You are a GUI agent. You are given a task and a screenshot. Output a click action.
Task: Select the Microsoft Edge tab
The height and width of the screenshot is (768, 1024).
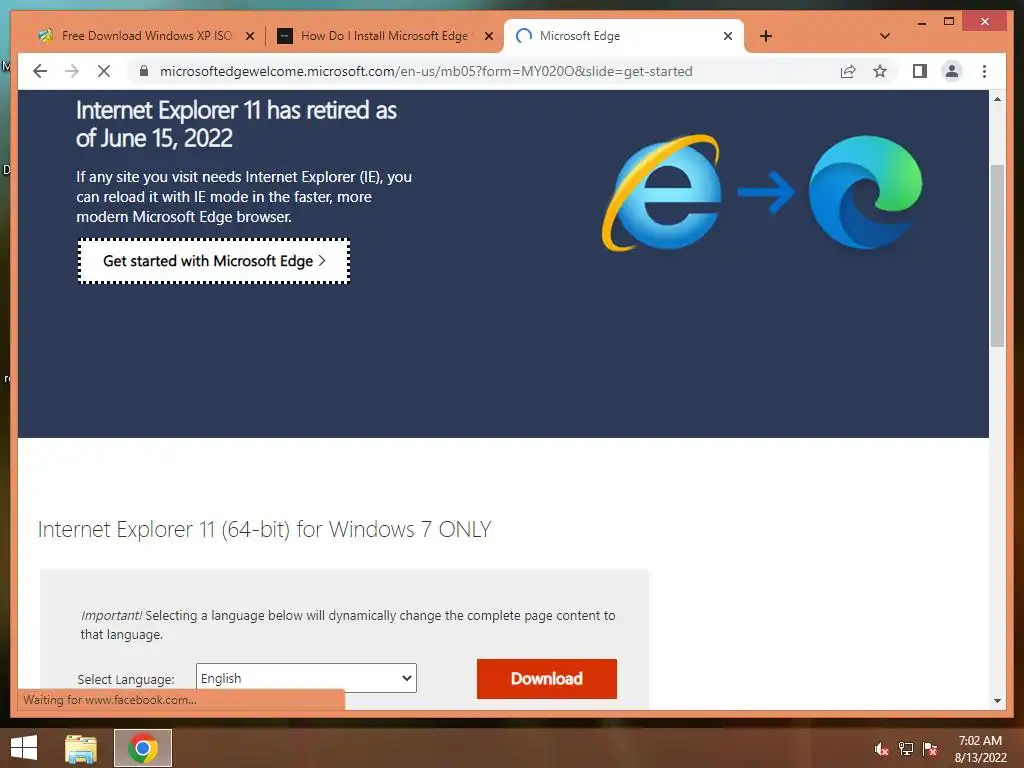click(x=624, y=36)
